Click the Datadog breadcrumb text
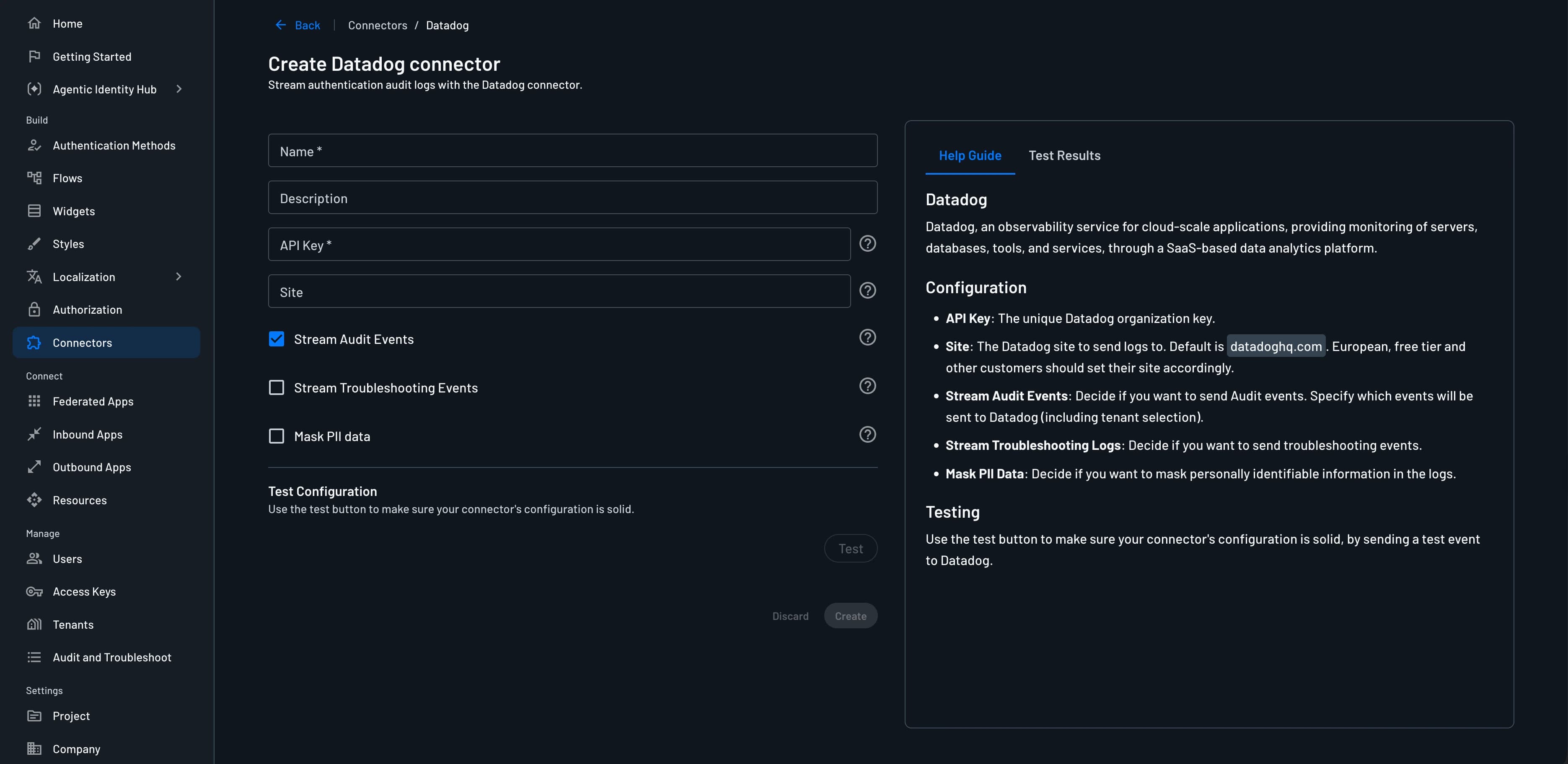1568x764 pixels. coord(447,25)
